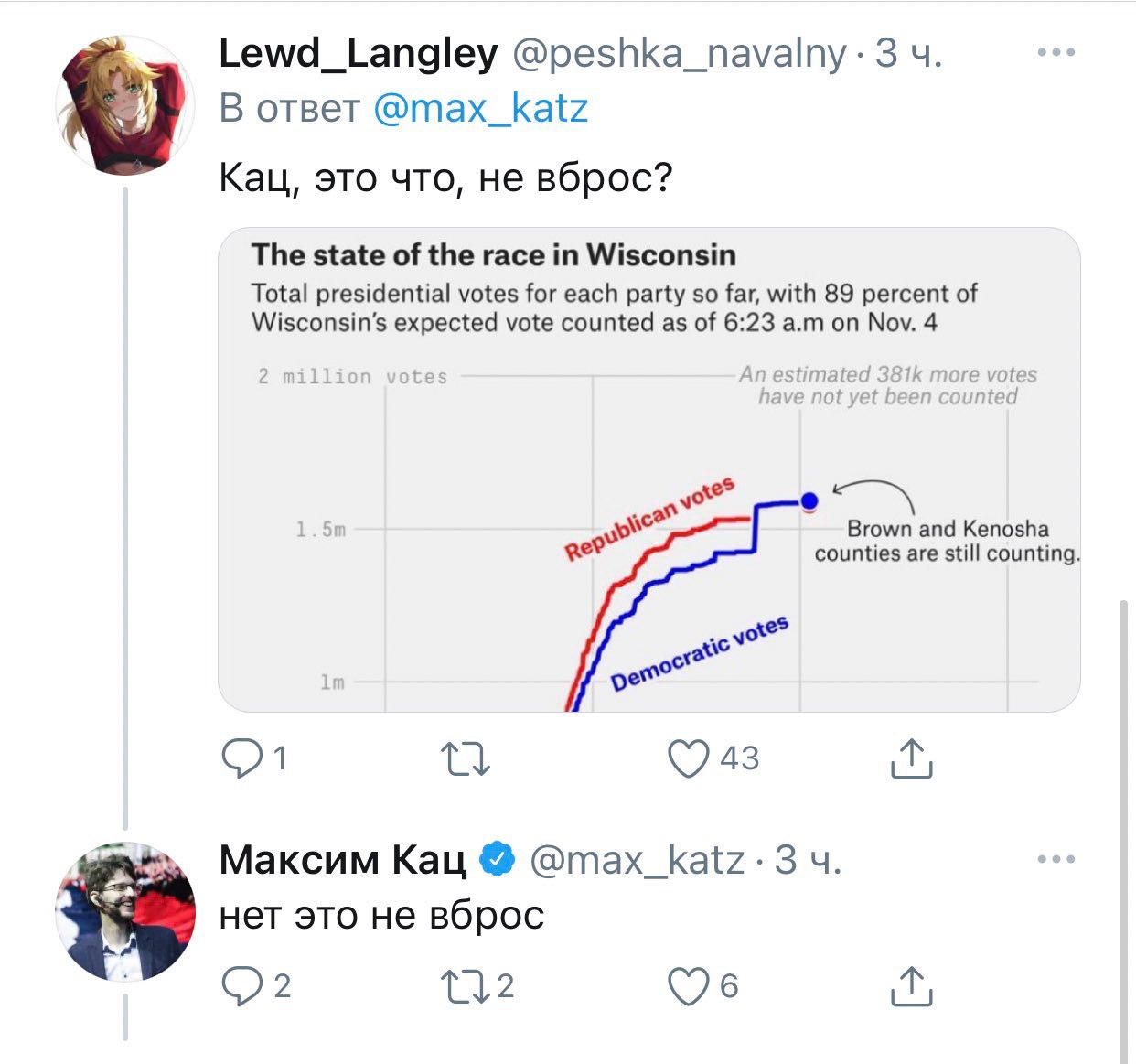Like Lewd_Langley's tweet with 43 likes

[x=689, y=758]
